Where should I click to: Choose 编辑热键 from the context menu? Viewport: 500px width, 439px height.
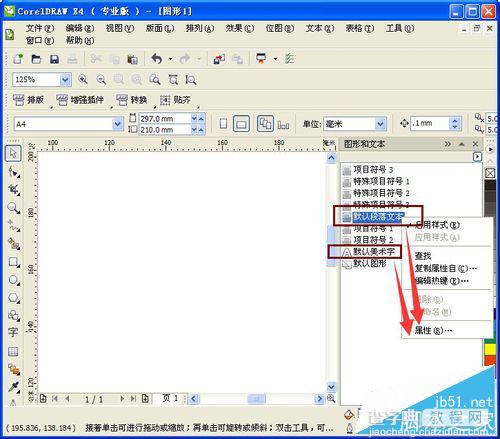(442, 281)
